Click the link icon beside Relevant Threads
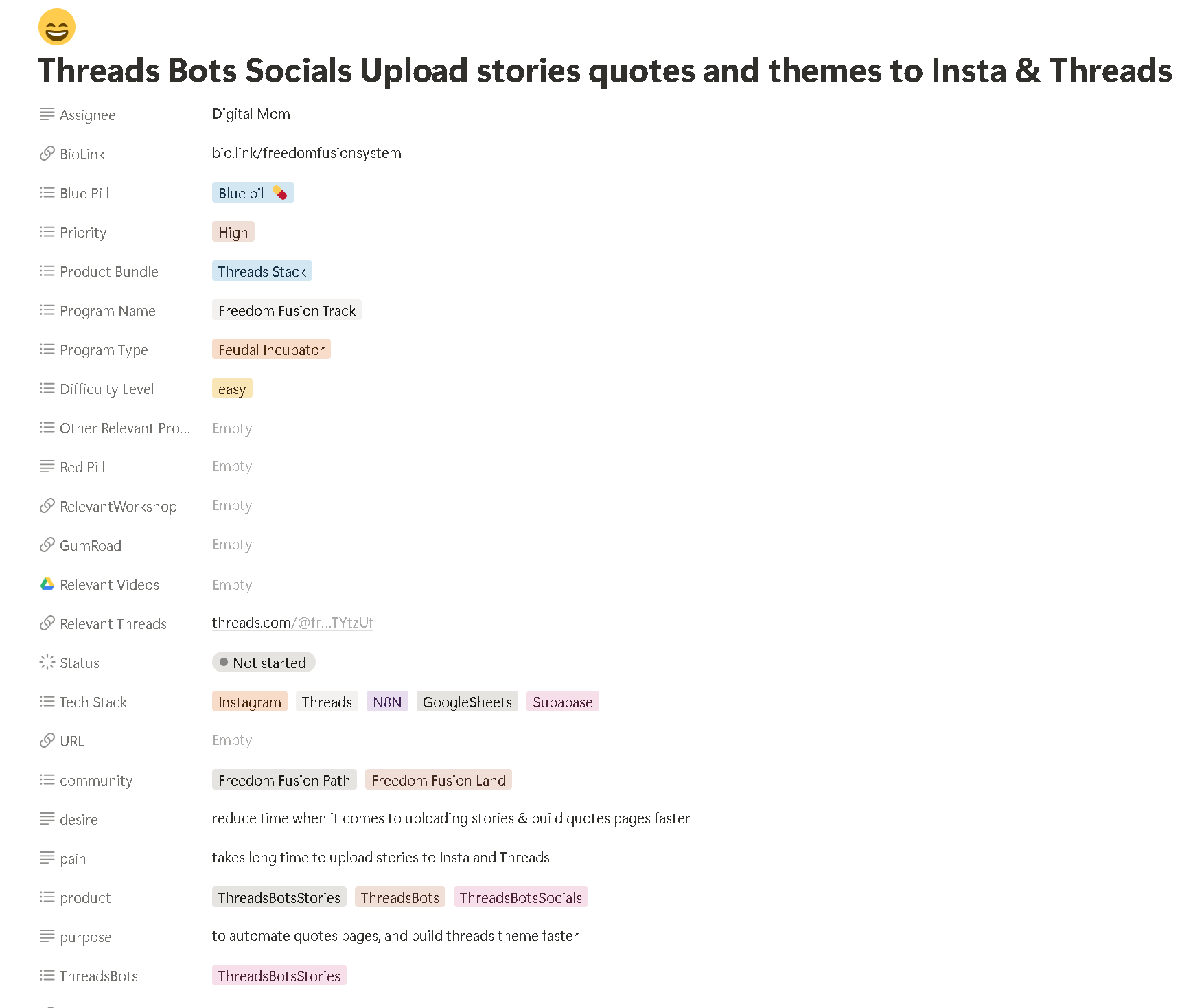Screen dimensions: 1193x1008 47,623
